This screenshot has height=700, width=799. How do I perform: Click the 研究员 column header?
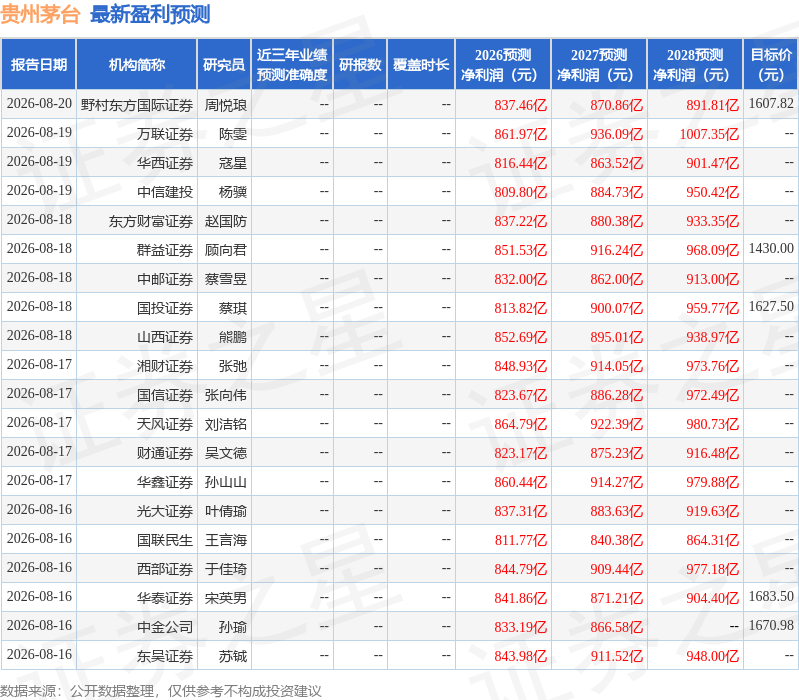224,65
